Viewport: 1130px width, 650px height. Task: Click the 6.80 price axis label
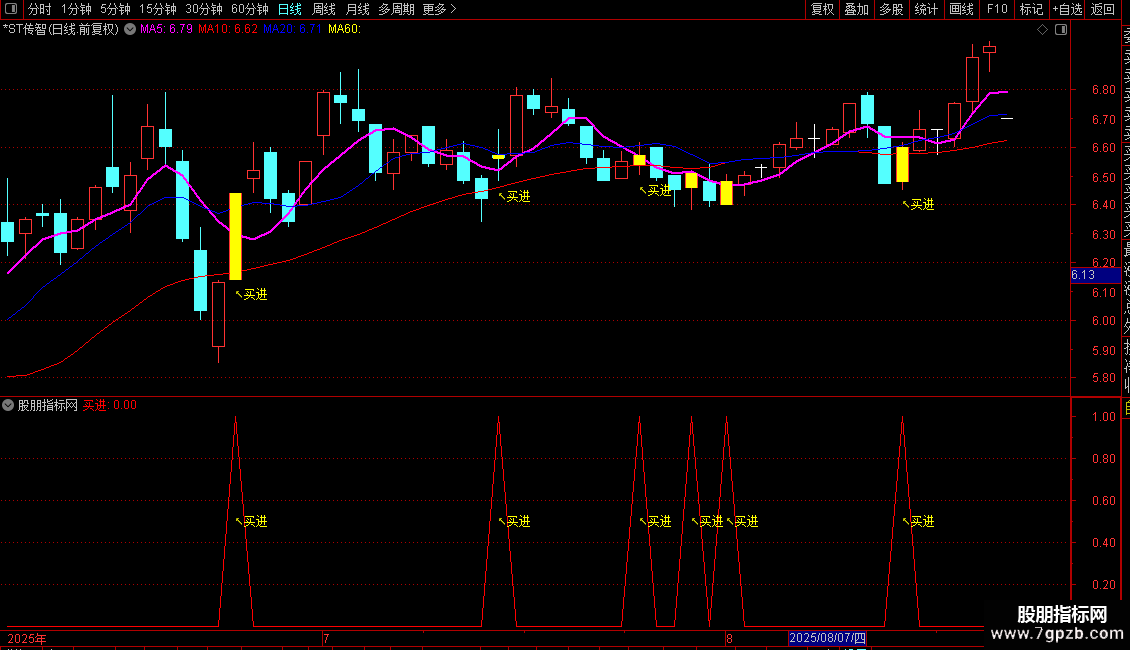click(x=1103, y=91)
